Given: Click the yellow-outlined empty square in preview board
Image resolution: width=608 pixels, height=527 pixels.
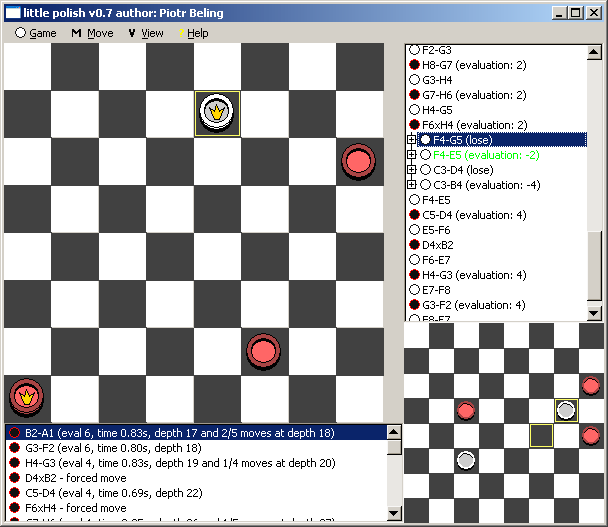Looking at the screenshot, I should [x=541, y=435].
